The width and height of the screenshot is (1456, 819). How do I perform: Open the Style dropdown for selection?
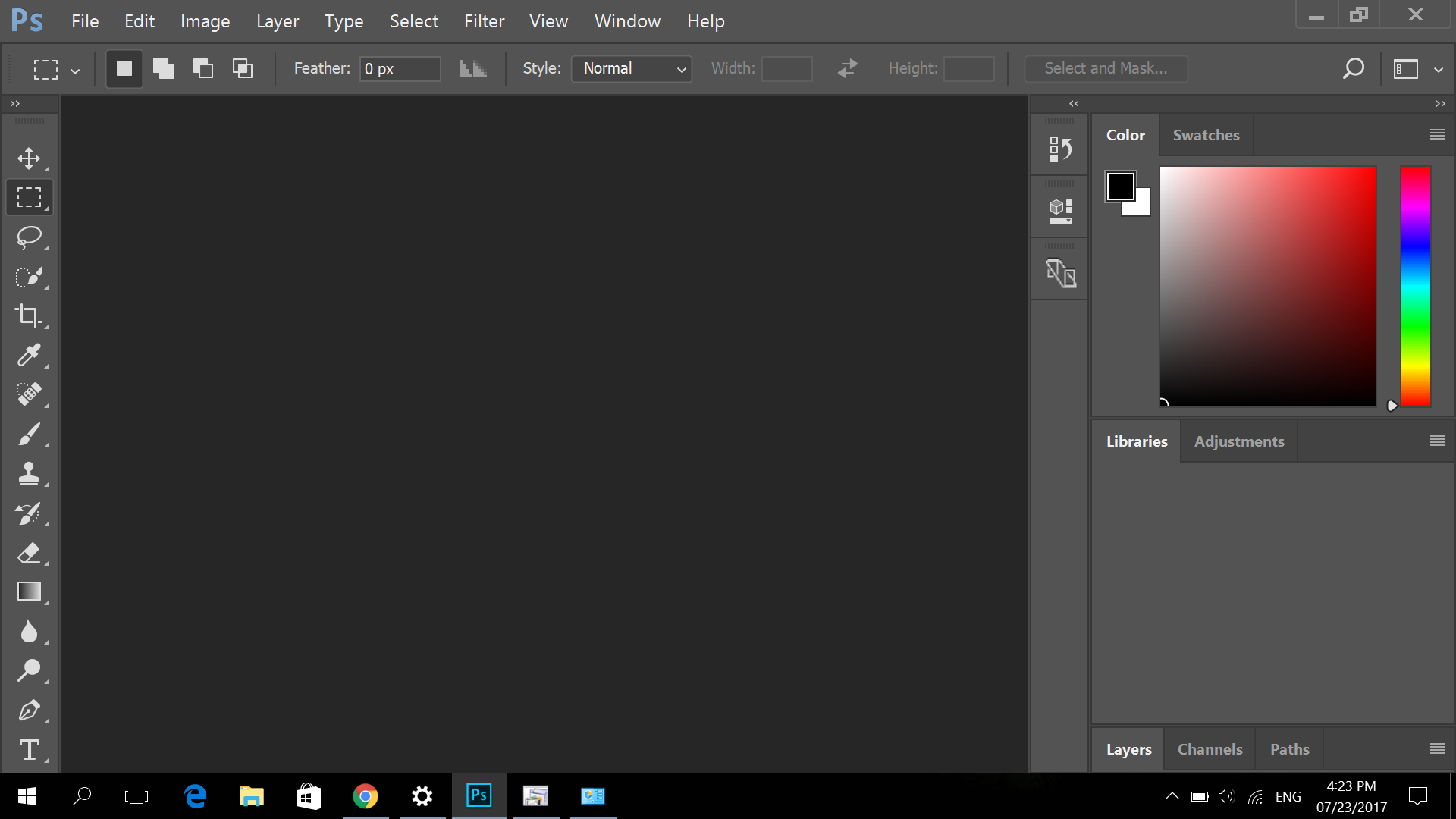tap(632, 68)
